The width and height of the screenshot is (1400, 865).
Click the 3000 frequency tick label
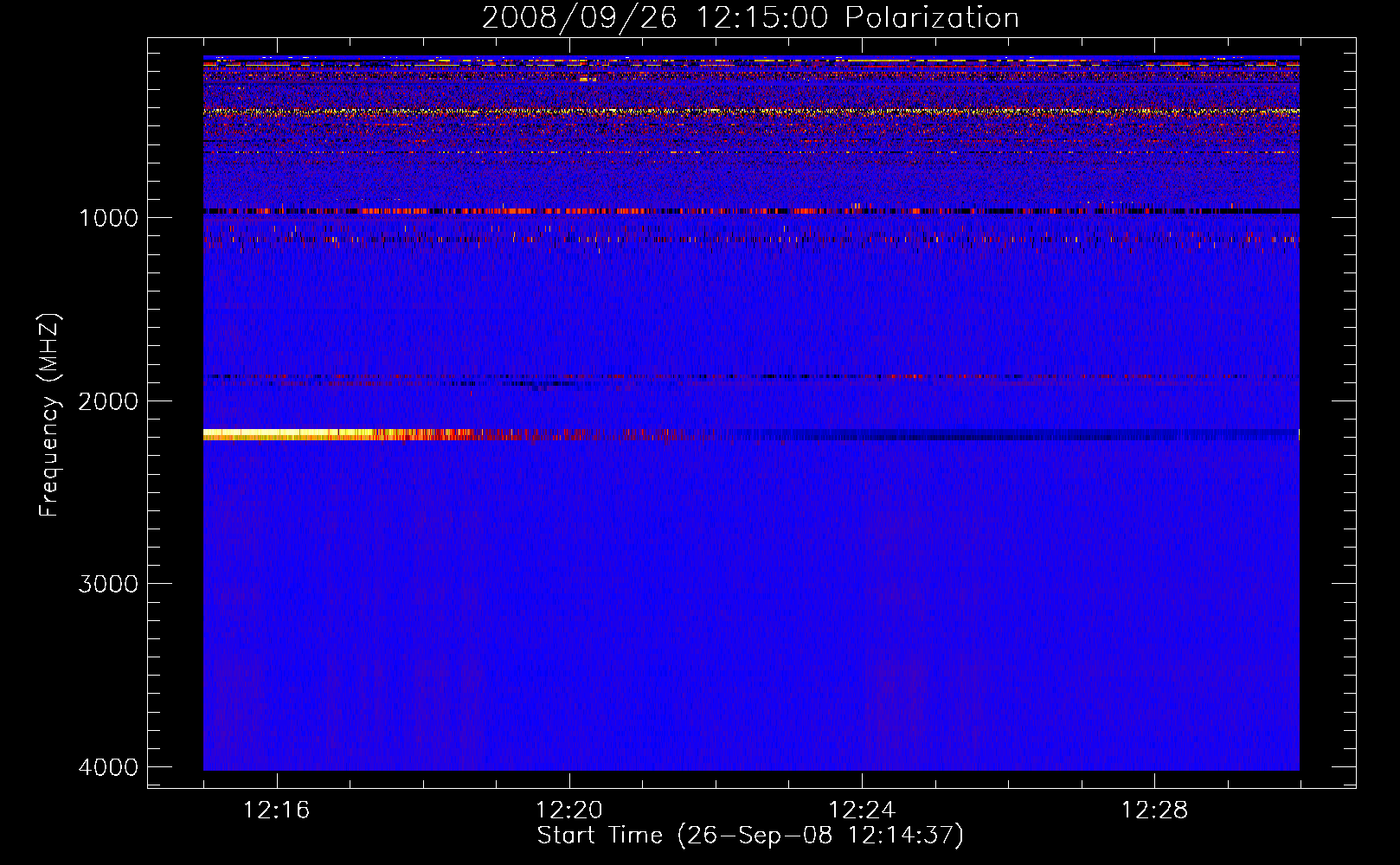click(x=108, y=584)
